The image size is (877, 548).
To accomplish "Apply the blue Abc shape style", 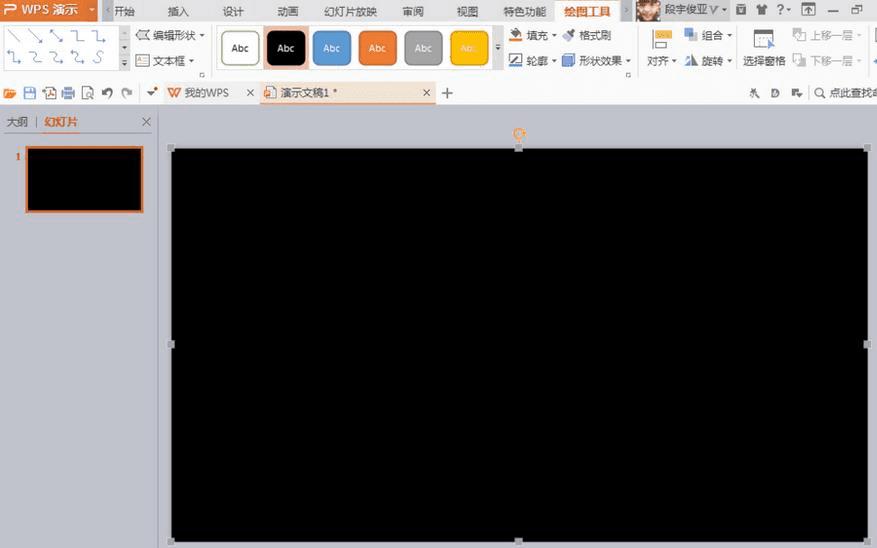I will coord(332,48).
